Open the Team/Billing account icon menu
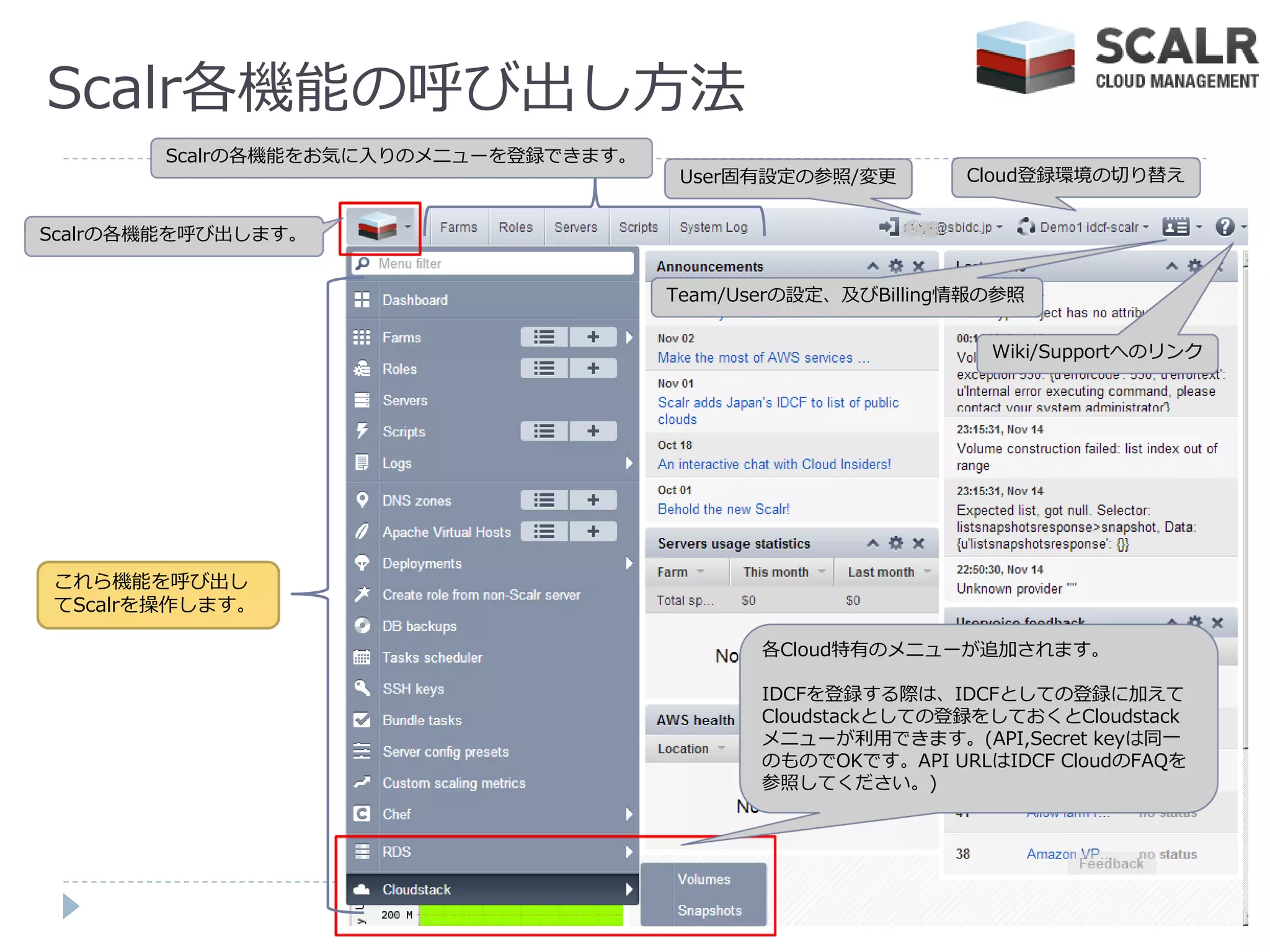This screenshot has width=1270, height=952. 1176,227
